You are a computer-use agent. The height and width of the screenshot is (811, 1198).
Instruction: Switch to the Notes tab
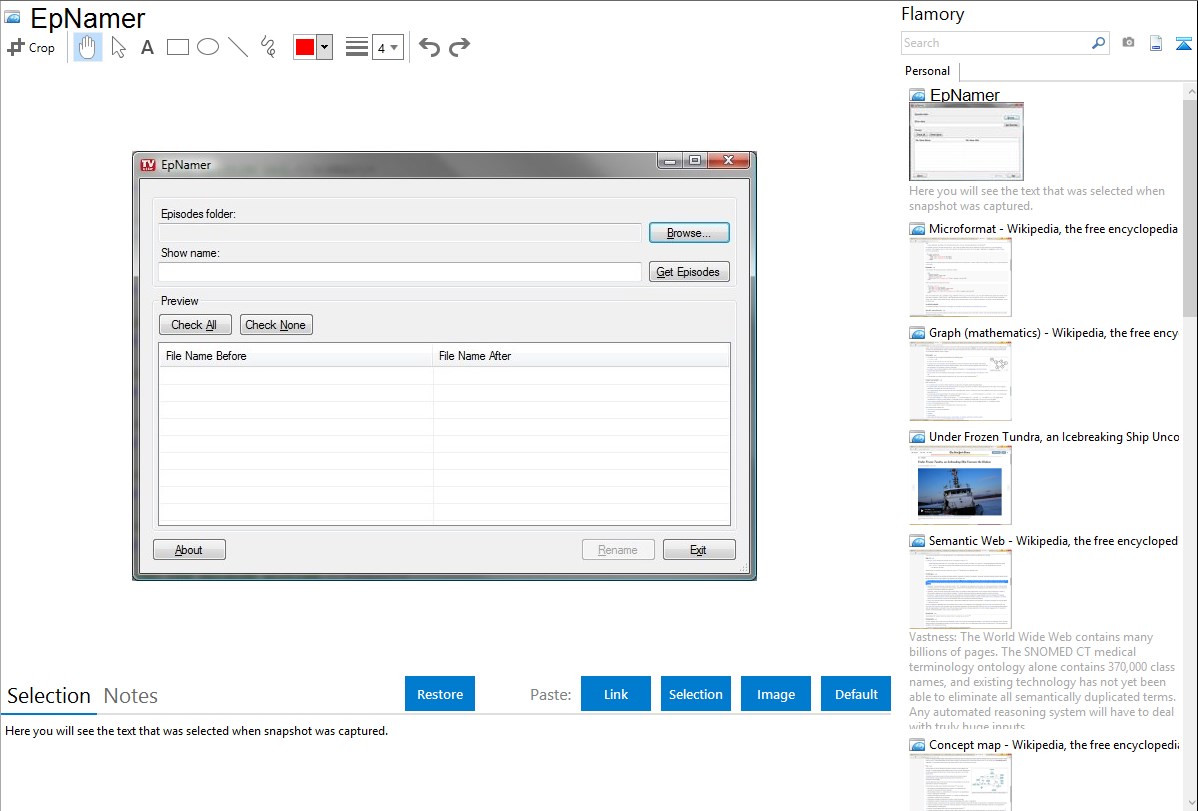pyautogui.click(x=130, y=696)
